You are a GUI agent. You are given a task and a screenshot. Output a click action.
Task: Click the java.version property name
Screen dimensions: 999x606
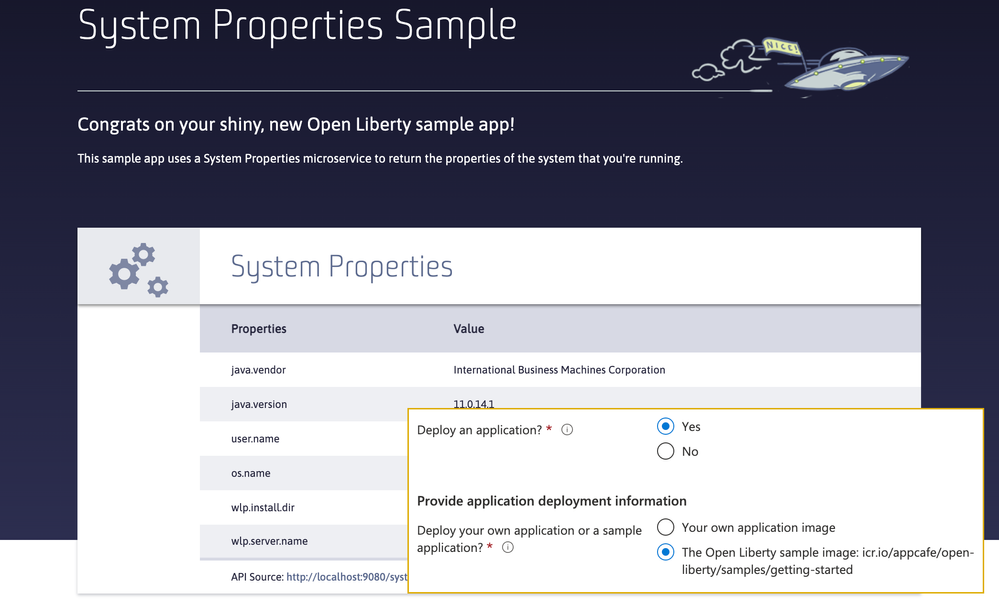(259, 404)
